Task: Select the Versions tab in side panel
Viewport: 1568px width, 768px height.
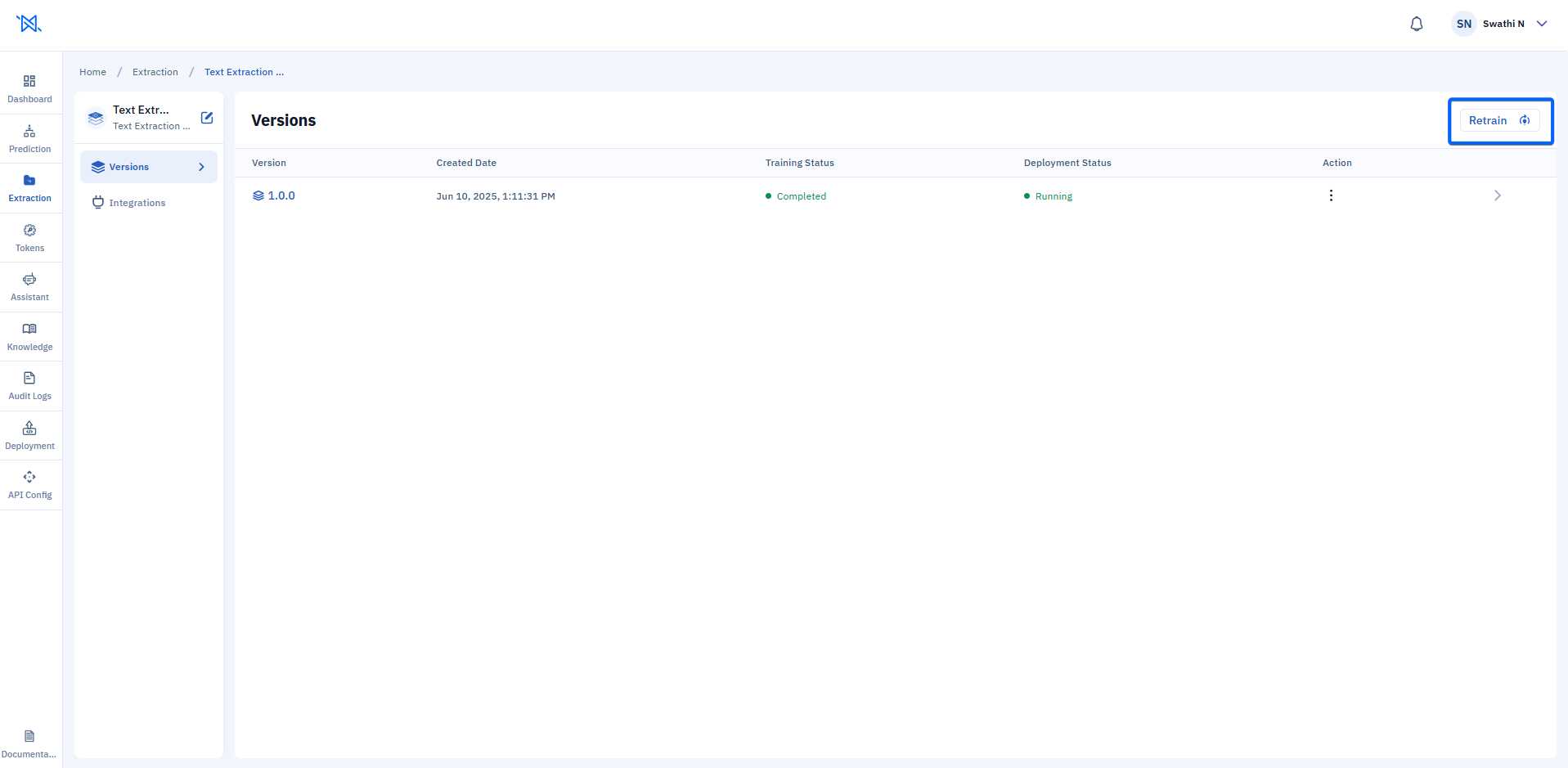Action: [149, 167]
